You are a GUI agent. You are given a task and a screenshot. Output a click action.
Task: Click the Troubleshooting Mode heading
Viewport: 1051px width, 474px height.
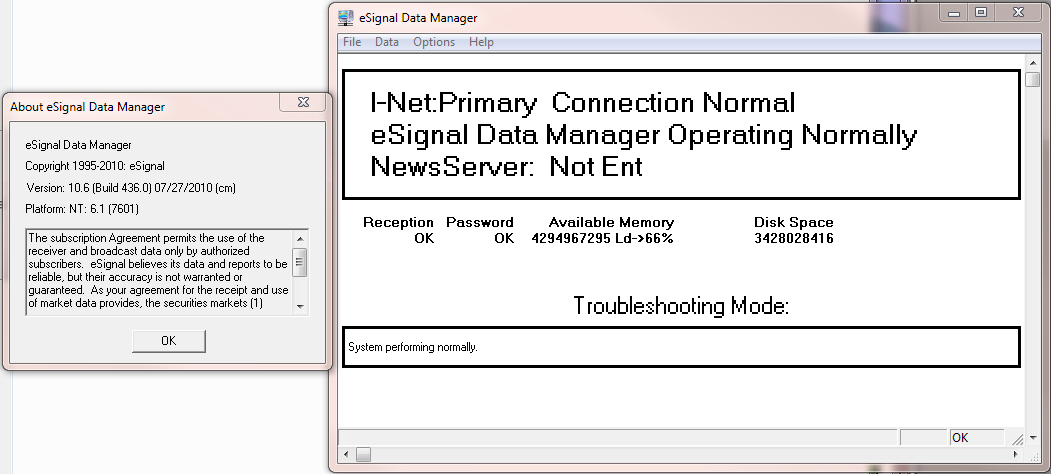click(x=682, y=306)
